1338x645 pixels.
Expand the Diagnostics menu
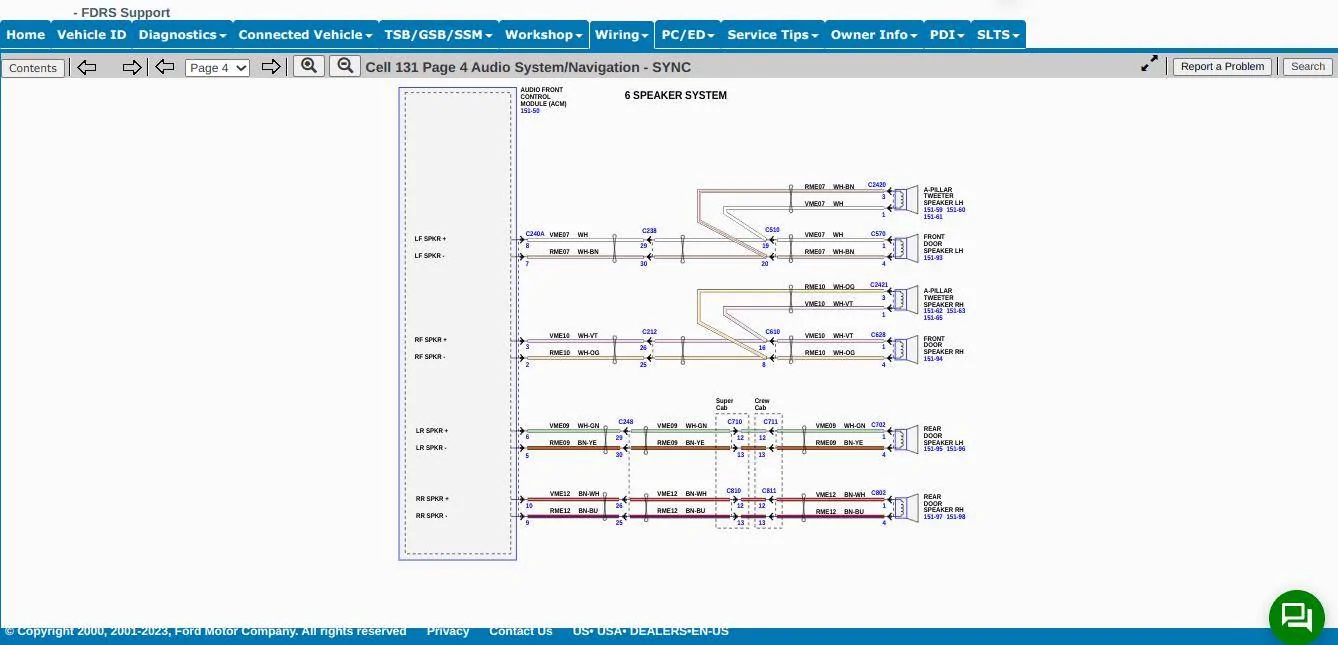click(x=182, y=35)
